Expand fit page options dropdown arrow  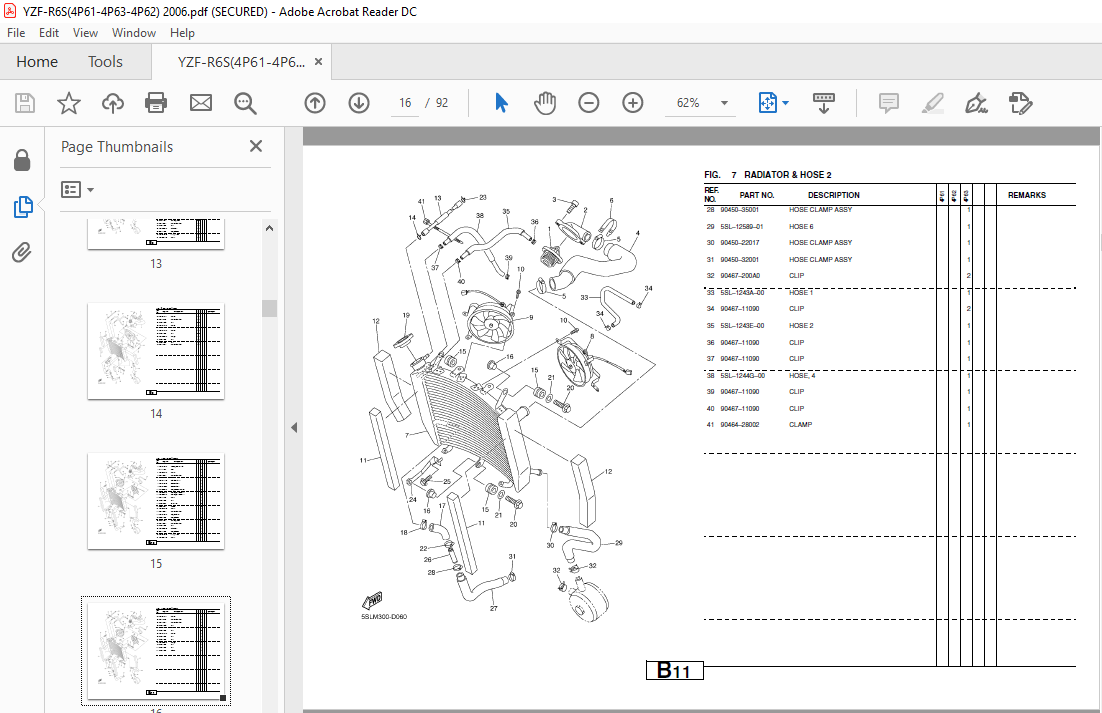[x=785, y=103]
